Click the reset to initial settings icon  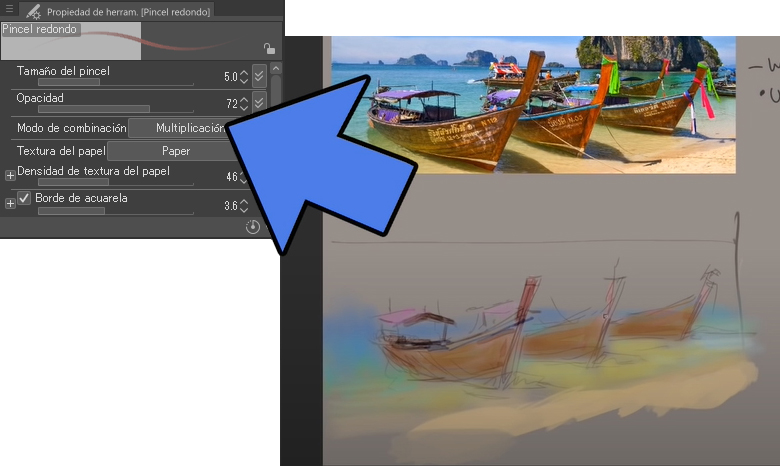[253, 227]
